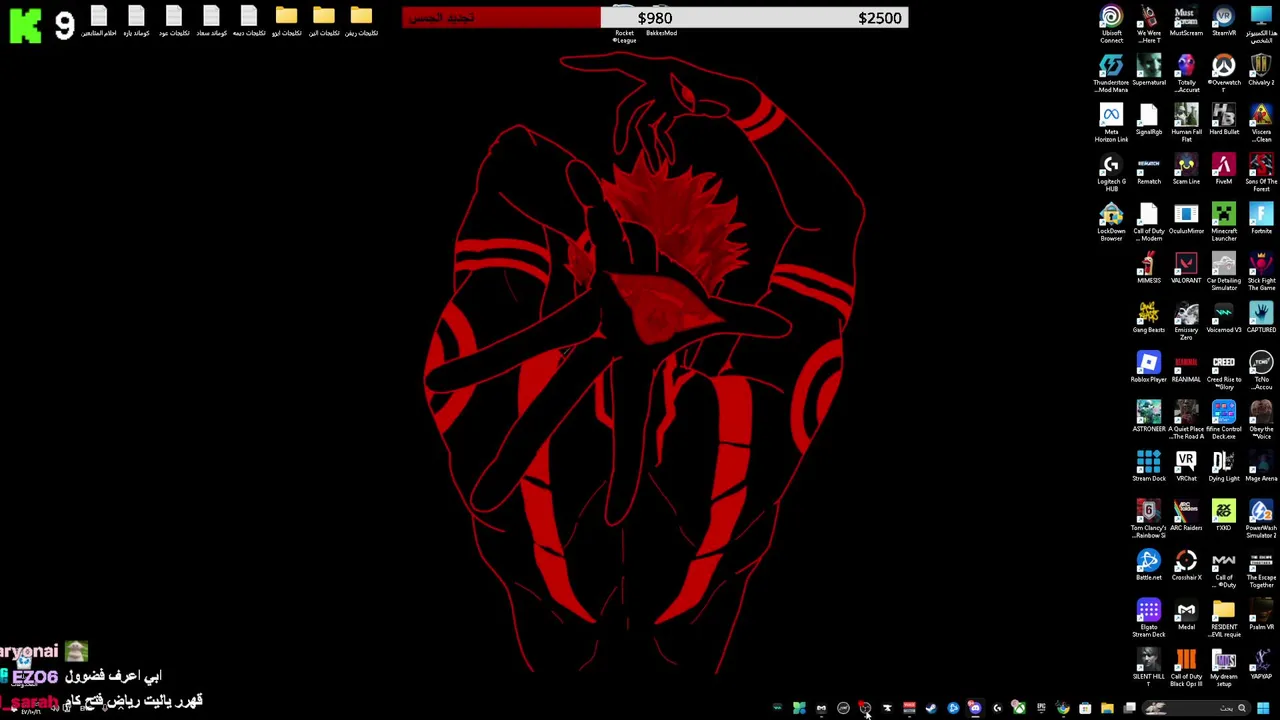Open the YAPYAP desktop icon
This screenshot has height=720, width=1280.
tap(1261, 665)
